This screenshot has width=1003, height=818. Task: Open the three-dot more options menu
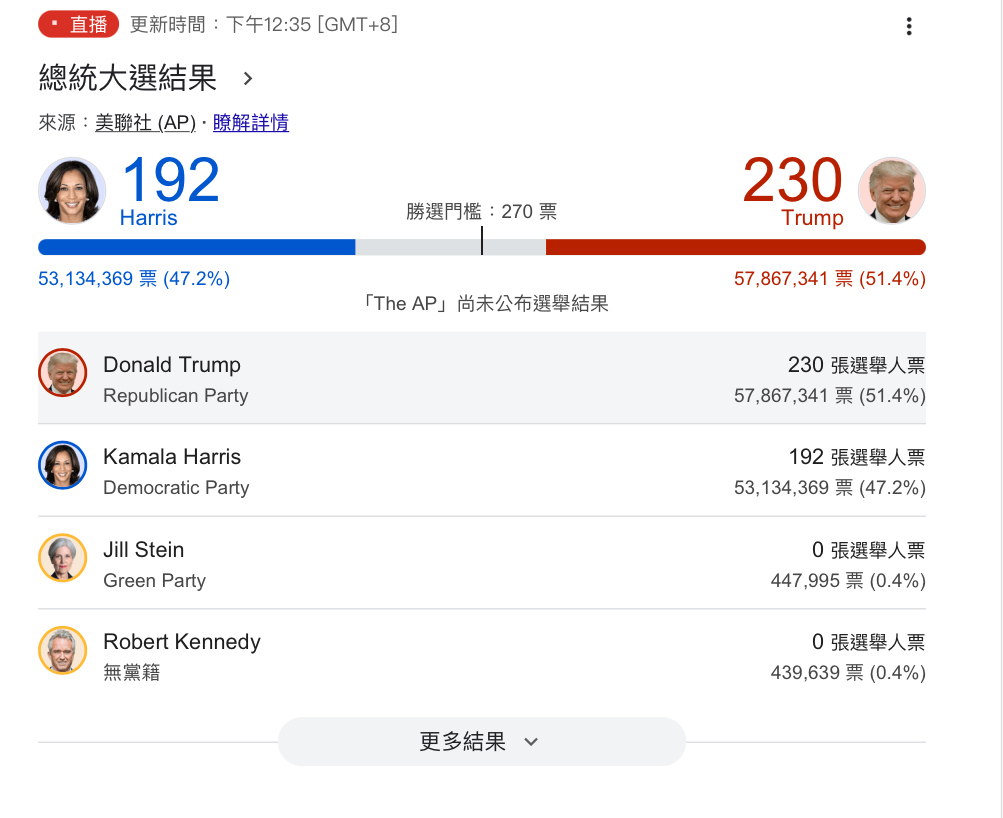[x=908, y=27]
